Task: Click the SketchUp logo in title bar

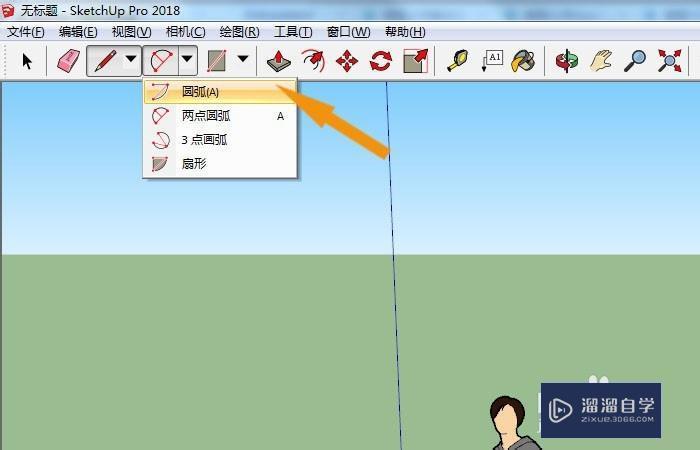Action: pyautogui.click(x=8, y=11)
